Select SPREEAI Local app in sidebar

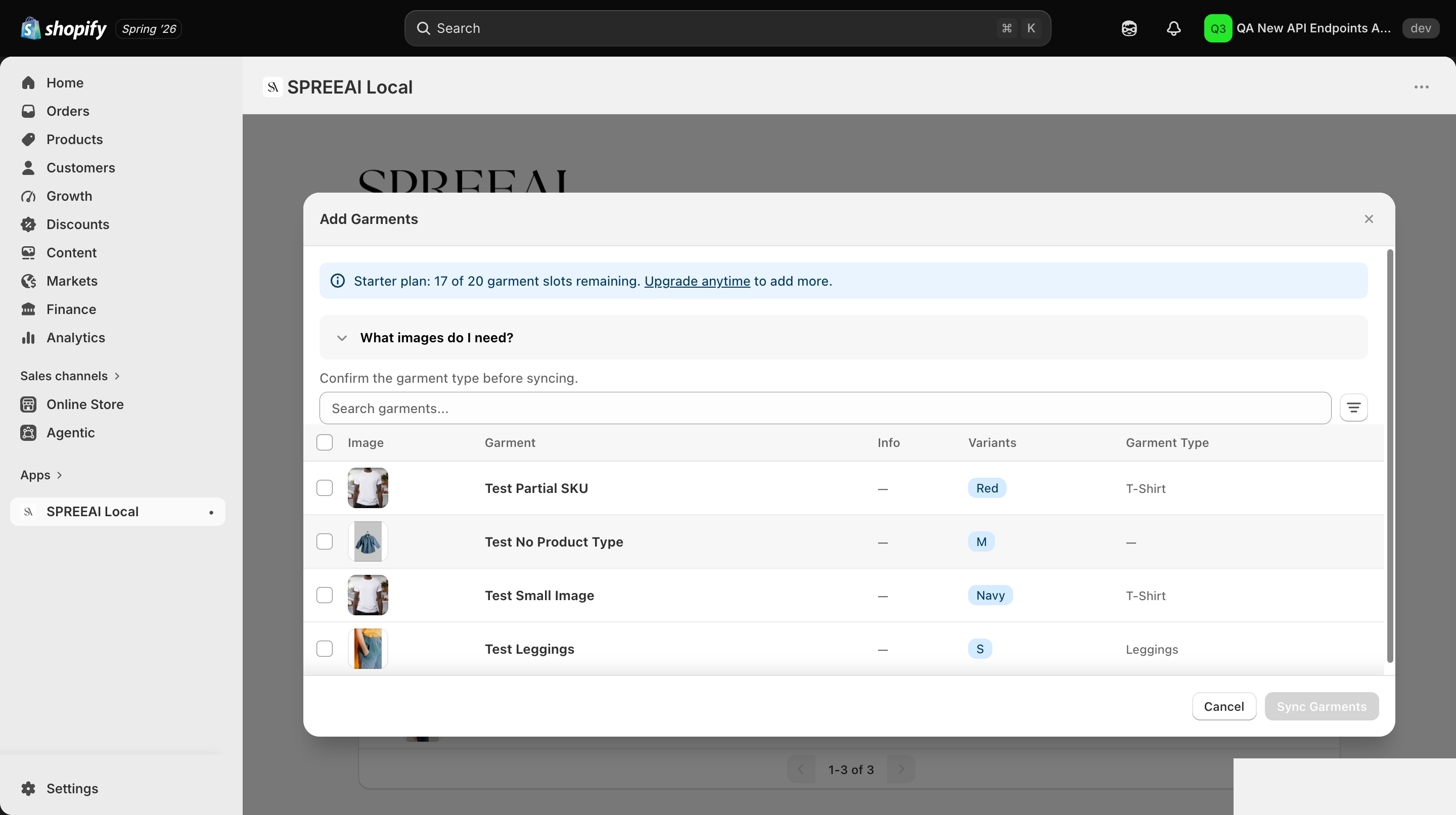pyautogui.click(x=118, y=512)
